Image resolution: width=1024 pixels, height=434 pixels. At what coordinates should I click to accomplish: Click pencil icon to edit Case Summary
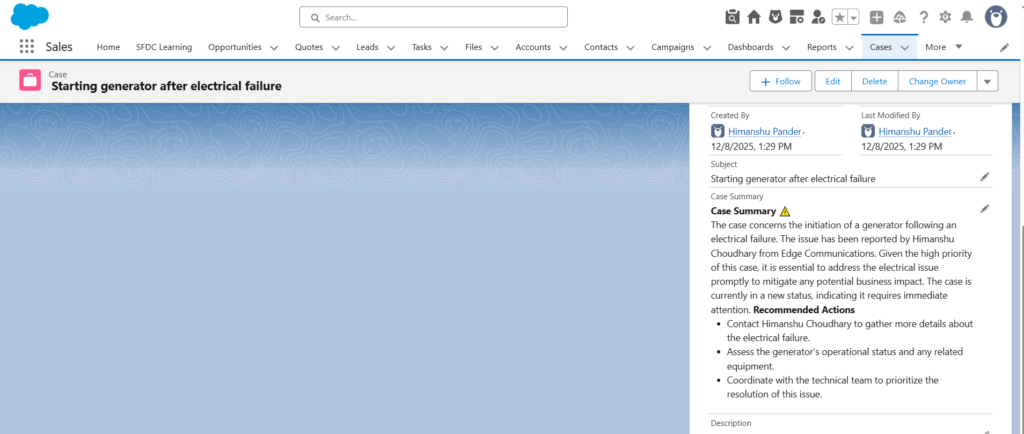pyautogui.click(x=985, y=209)
